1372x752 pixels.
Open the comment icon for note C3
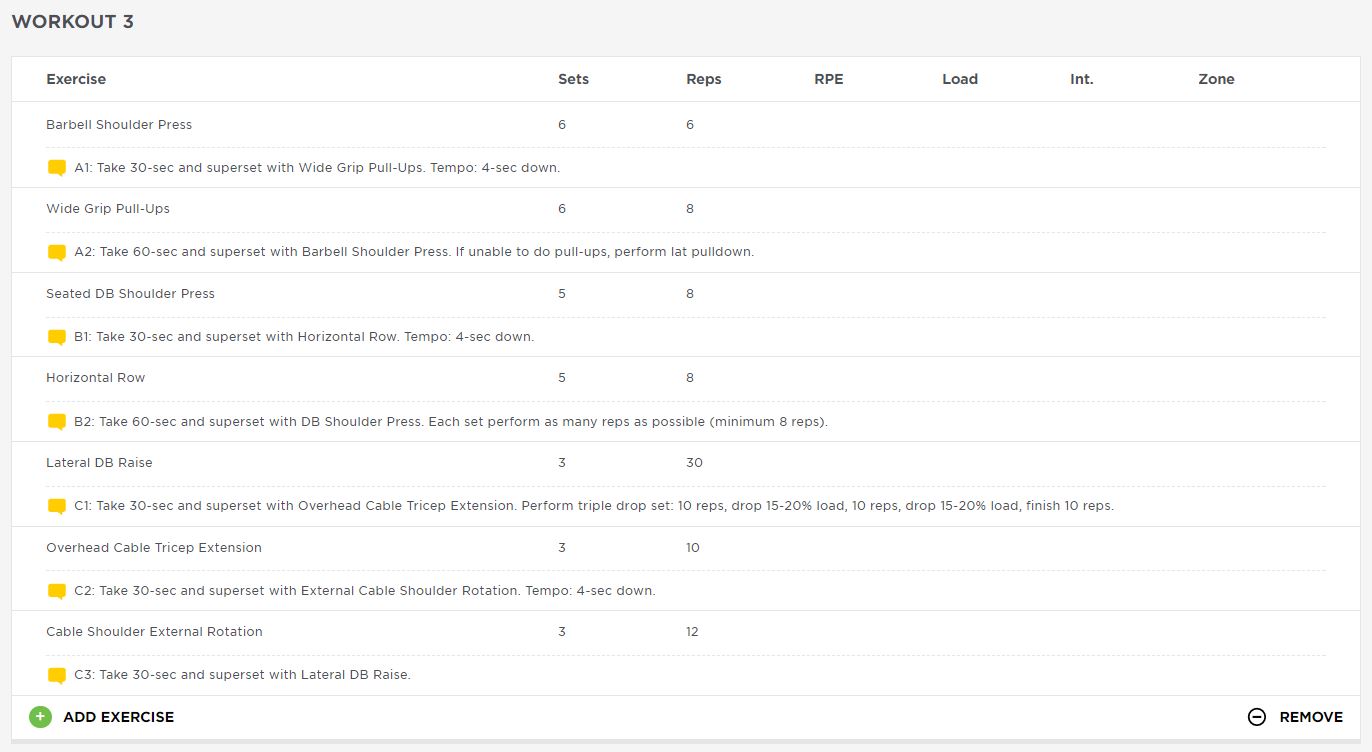click(x=57, y=675)
